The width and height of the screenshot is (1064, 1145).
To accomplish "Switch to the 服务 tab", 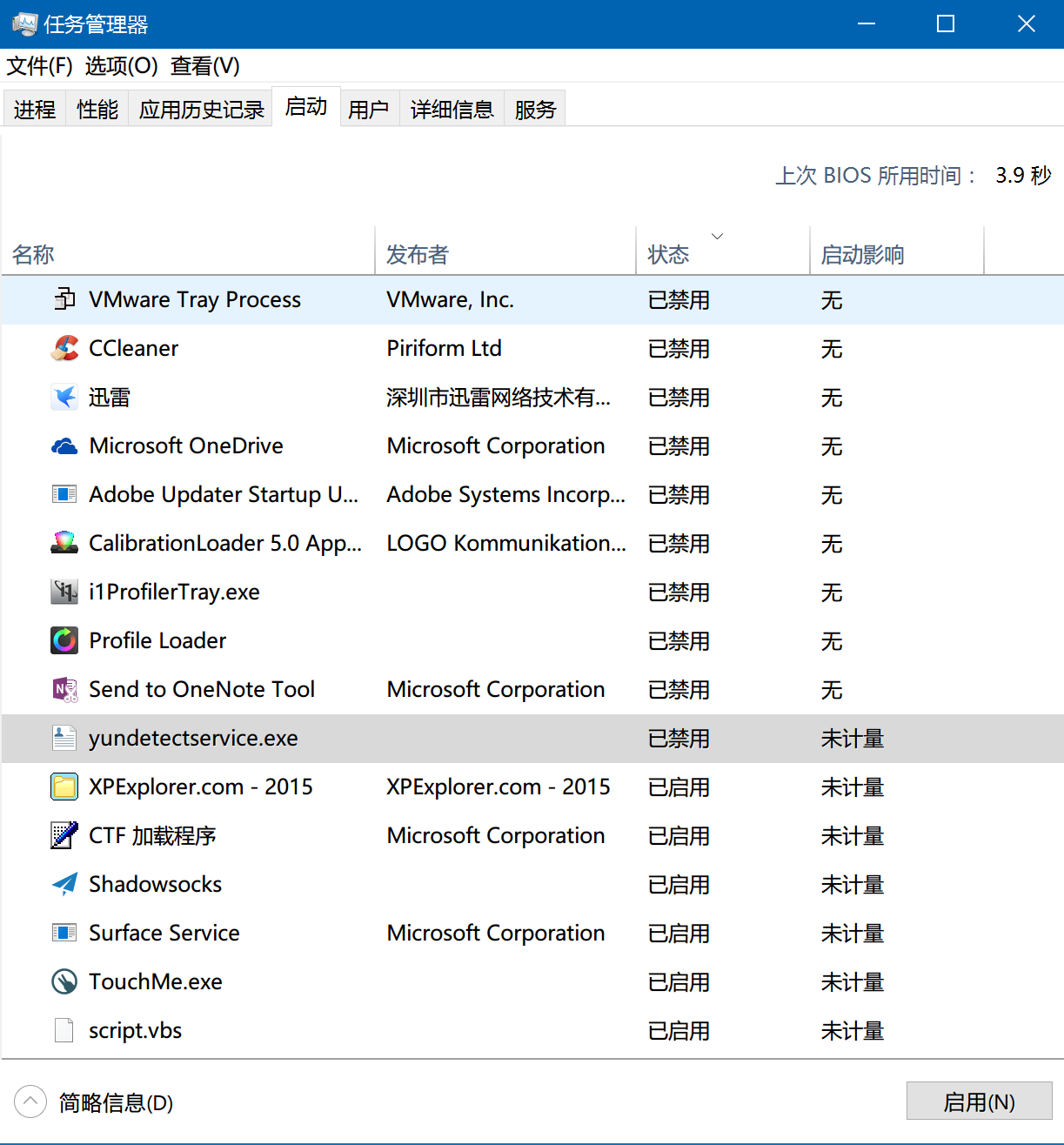I will 535,109.
